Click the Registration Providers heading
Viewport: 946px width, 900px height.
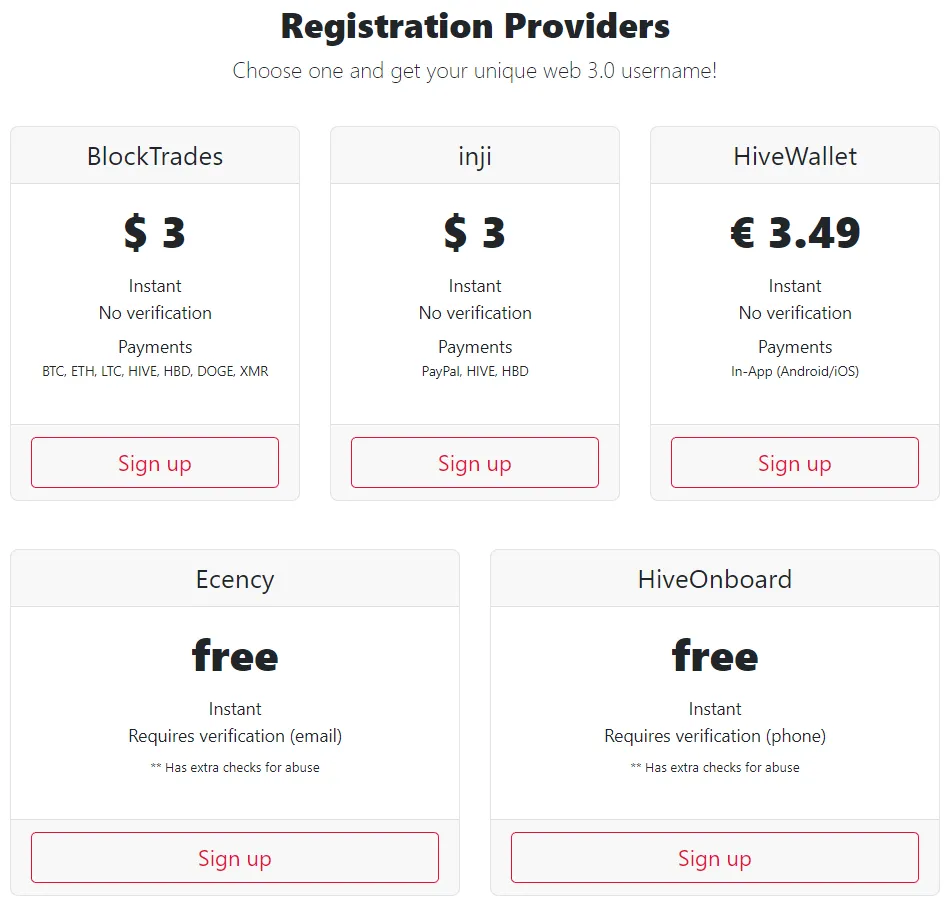tap(475, 26)
